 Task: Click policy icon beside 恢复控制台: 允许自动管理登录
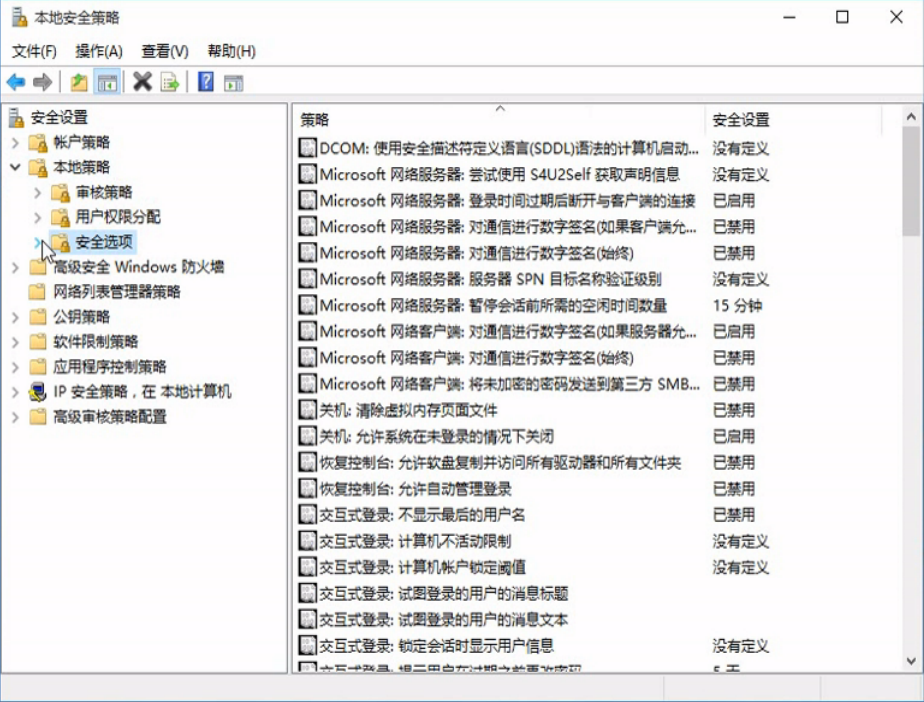click(307, 489)
